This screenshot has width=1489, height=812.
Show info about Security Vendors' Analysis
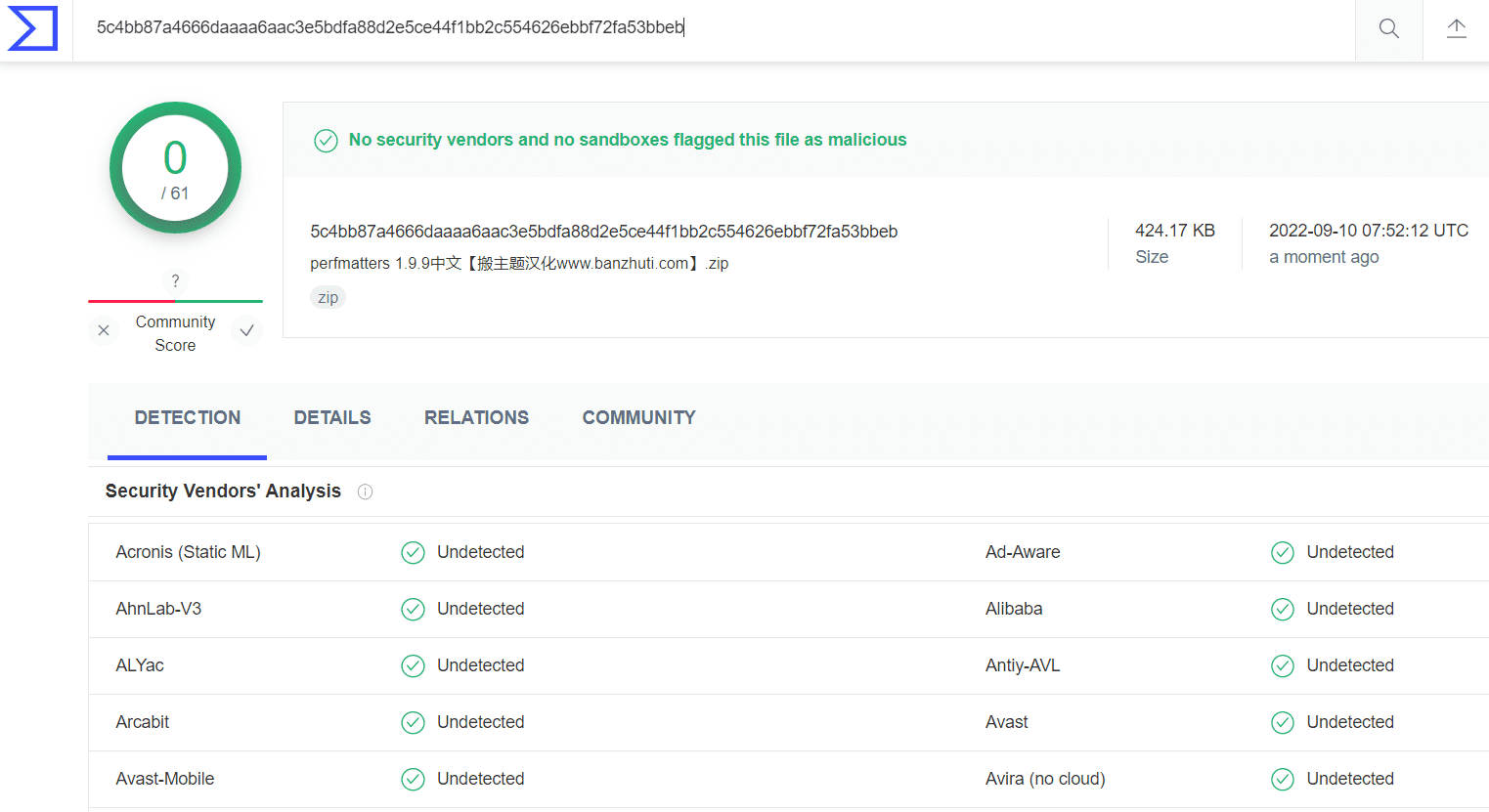coord(365,491)
